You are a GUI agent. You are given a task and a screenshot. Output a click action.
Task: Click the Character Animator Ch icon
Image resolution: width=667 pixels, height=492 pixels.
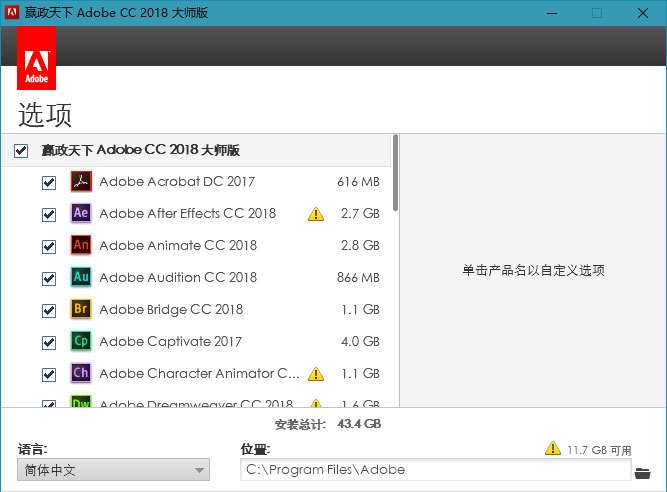81,373
